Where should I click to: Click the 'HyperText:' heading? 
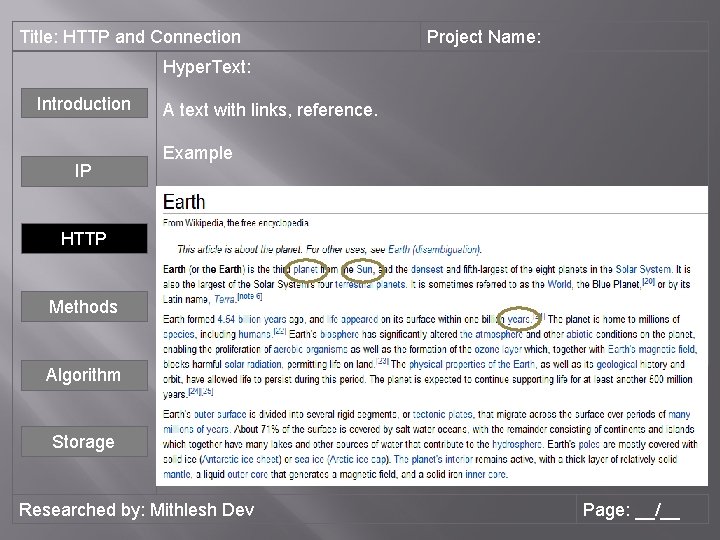click(x=207, y=67)
